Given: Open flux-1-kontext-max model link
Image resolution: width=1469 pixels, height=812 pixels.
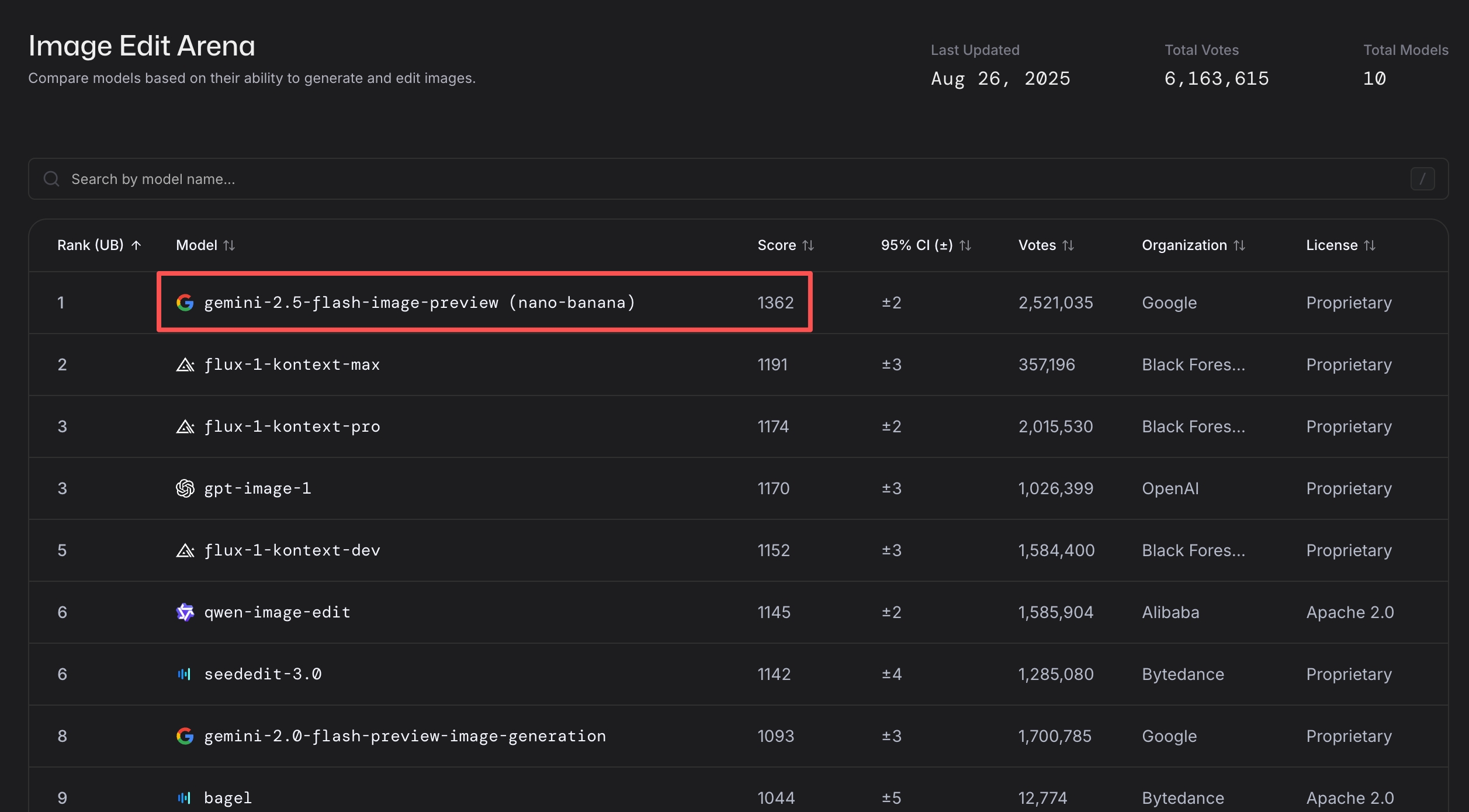Looking at the screenshot, I should click(x=292, y=365).
